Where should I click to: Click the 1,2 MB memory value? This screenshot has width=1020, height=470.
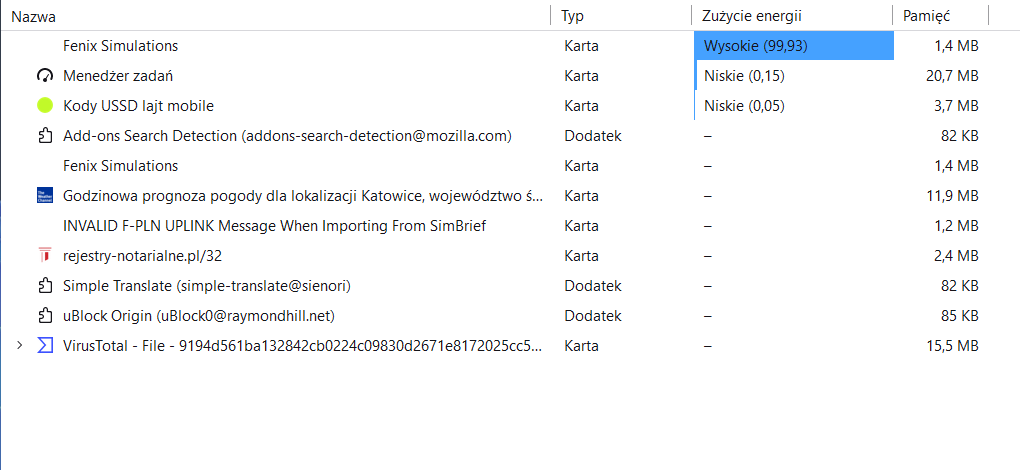tap(956, 226)
